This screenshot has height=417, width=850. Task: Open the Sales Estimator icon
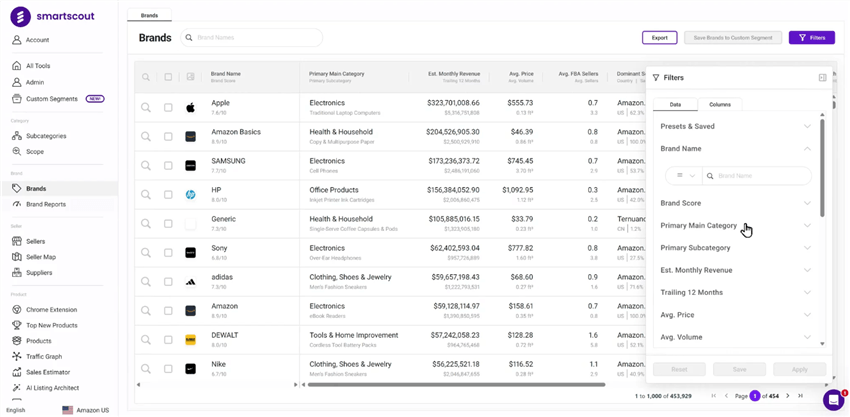click(x=17, y=373)
